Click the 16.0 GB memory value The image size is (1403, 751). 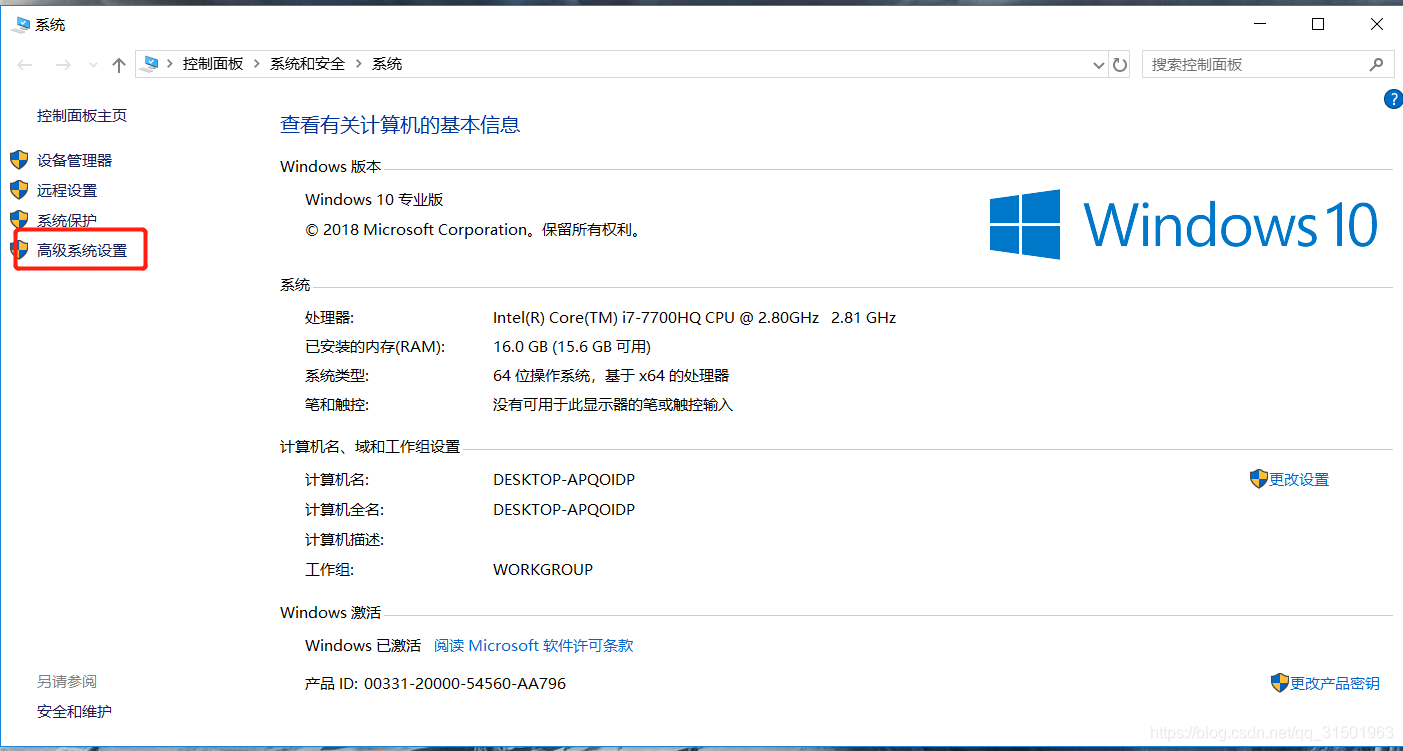tap(572, 347)
